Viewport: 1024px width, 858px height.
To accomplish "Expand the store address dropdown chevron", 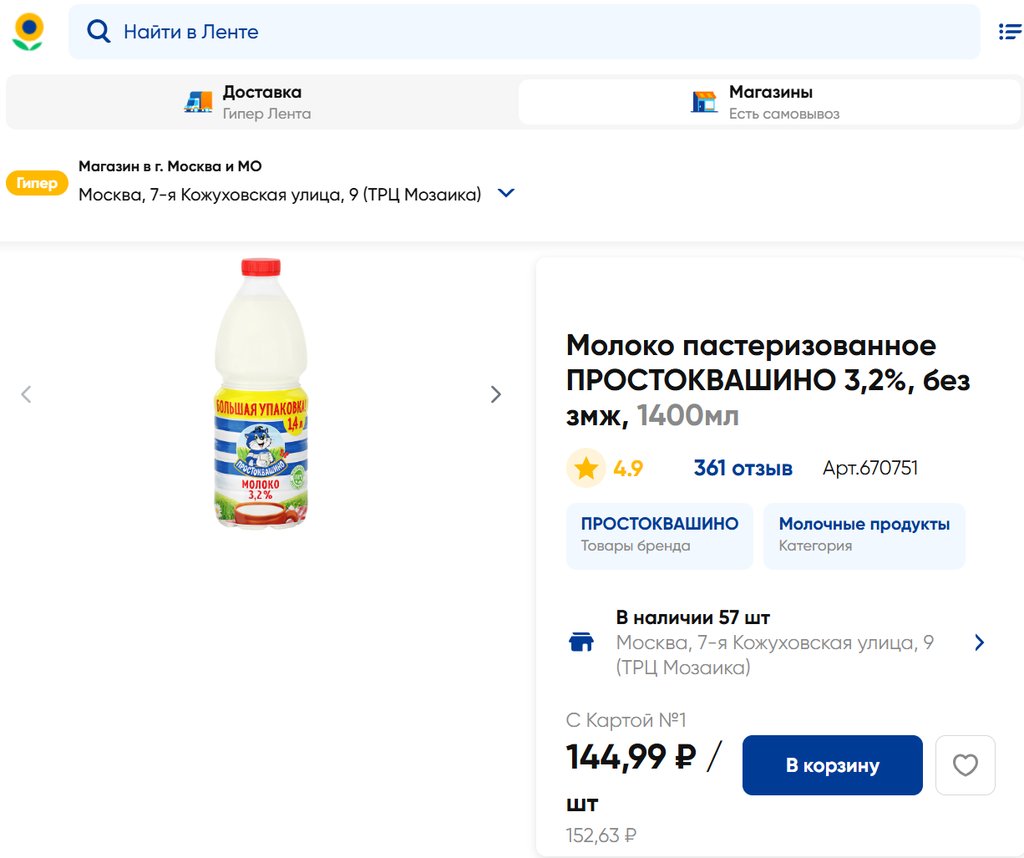I will click(x=506, y=193).
